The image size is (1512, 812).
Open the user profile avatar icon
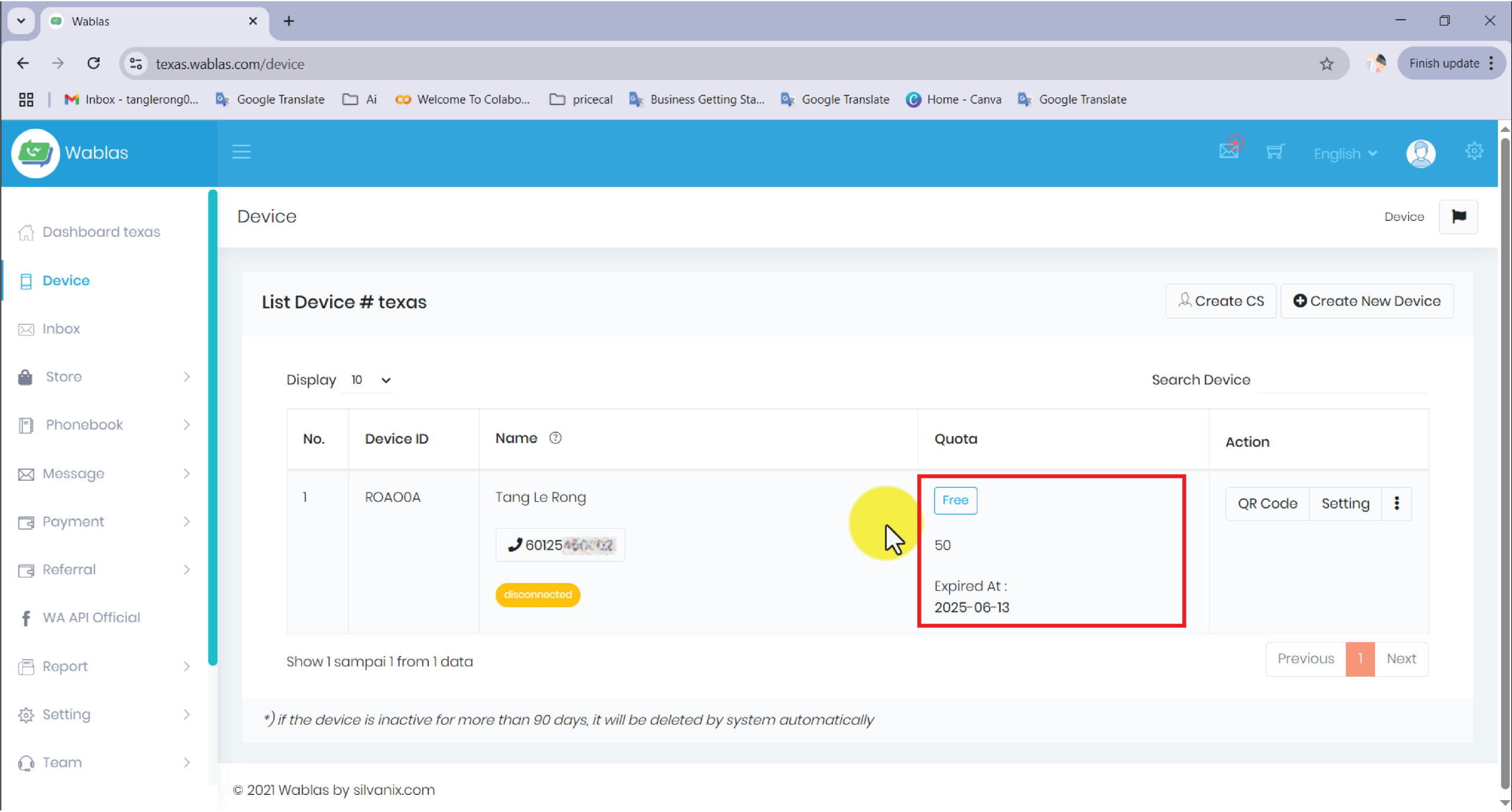tap(1420, 154)
